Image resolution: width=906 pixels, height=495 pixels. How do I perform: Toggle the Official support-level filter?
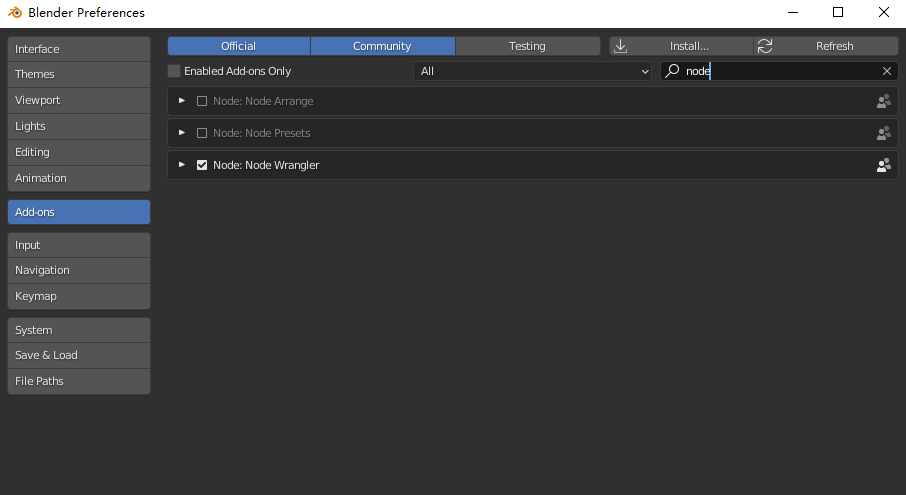239,46
